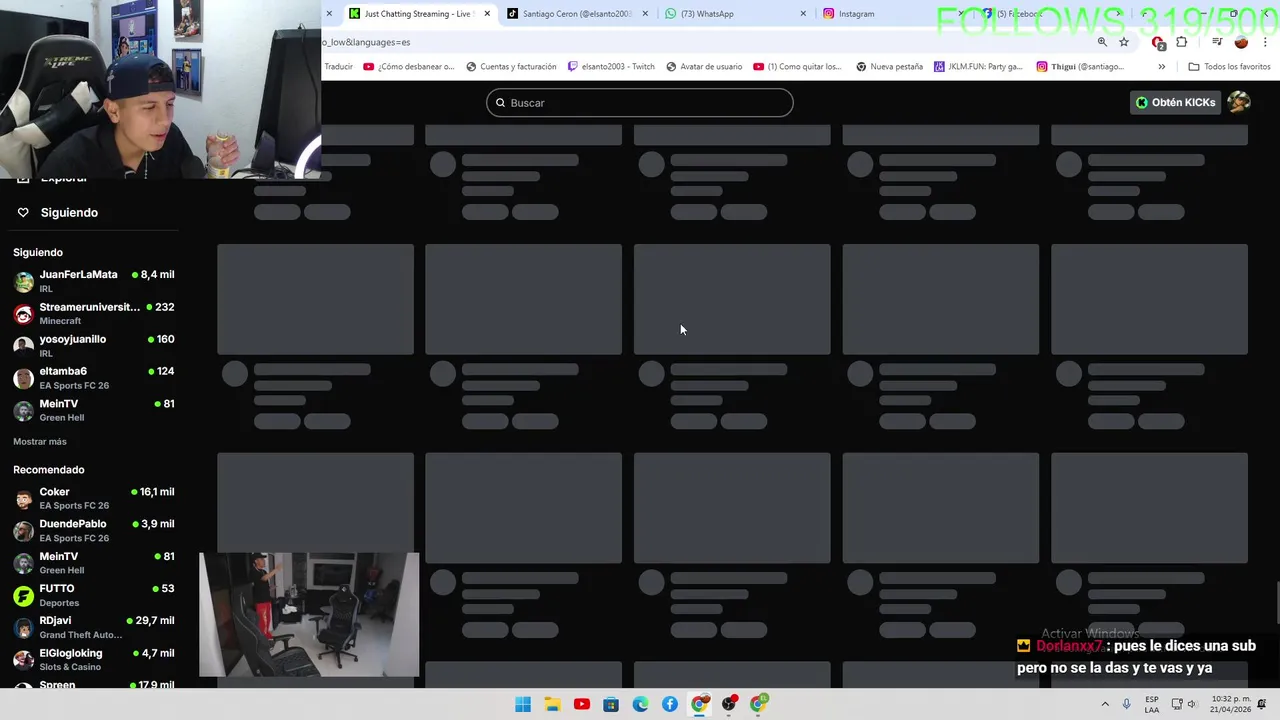Open Avatar de usuario bookmark
This screenshot has width=1280, height=720.
704,67
